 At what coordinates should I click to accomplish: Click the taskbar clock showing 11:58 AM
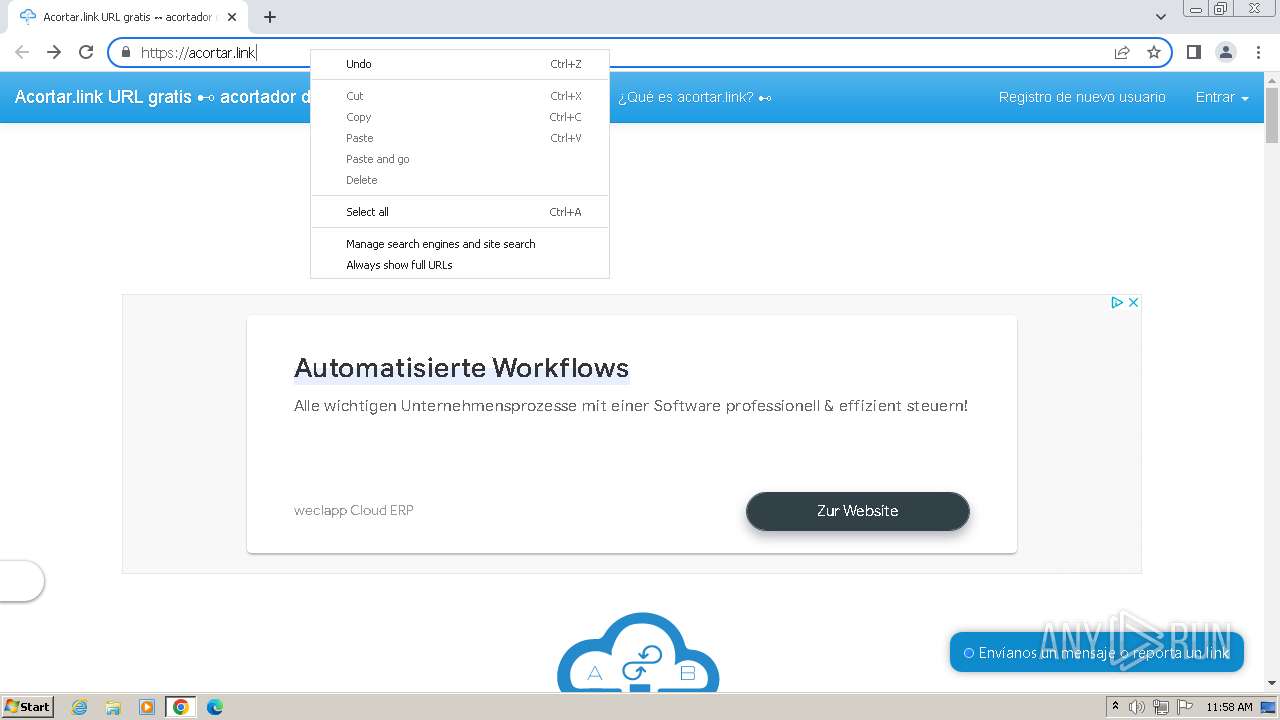[x=1229, y=707]
